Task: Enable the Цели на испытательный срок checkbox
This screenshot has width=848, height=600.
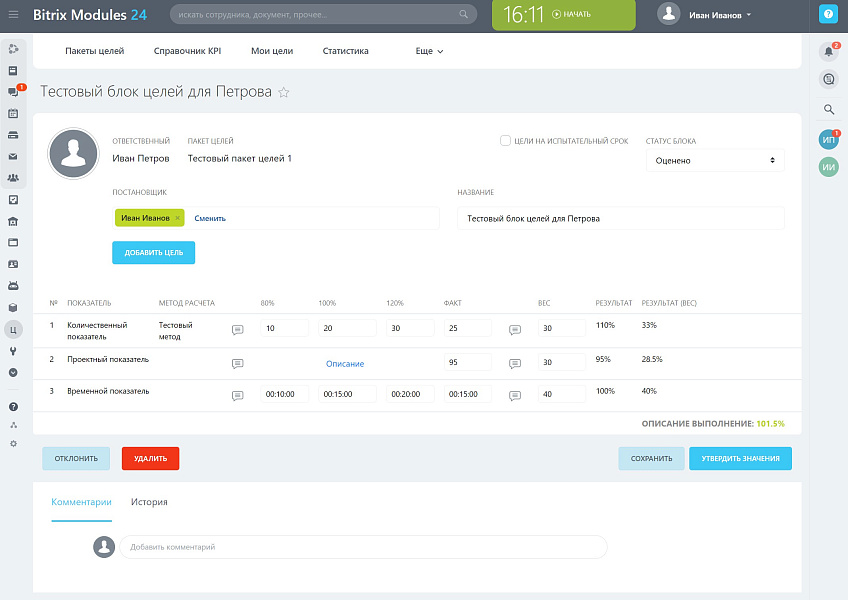Action: pos(506,141)
